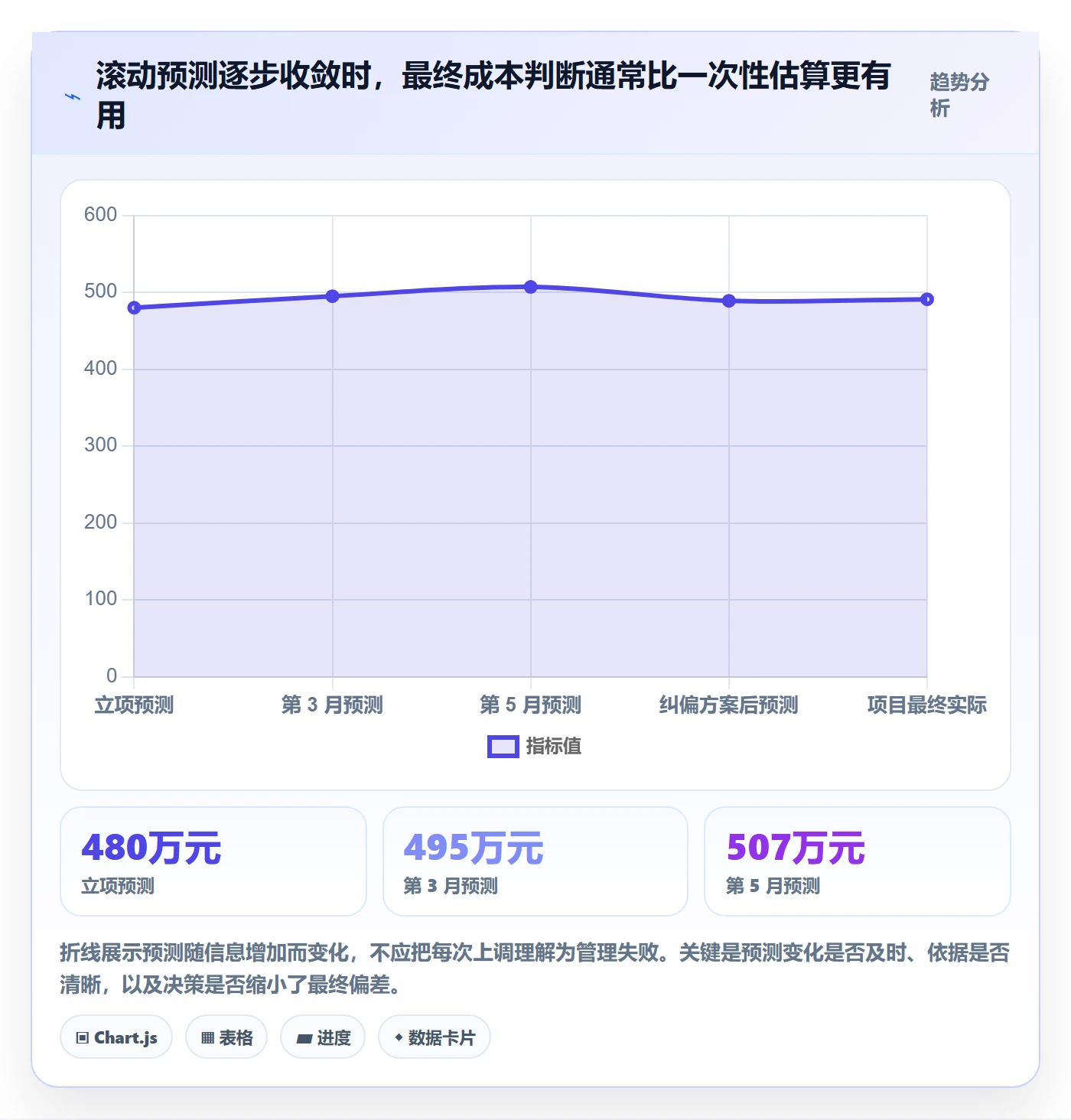The width and height of the screenshot is (1071, 1120).
Task: Click the 100 y-axis value
Action: [x=100, y=598]
